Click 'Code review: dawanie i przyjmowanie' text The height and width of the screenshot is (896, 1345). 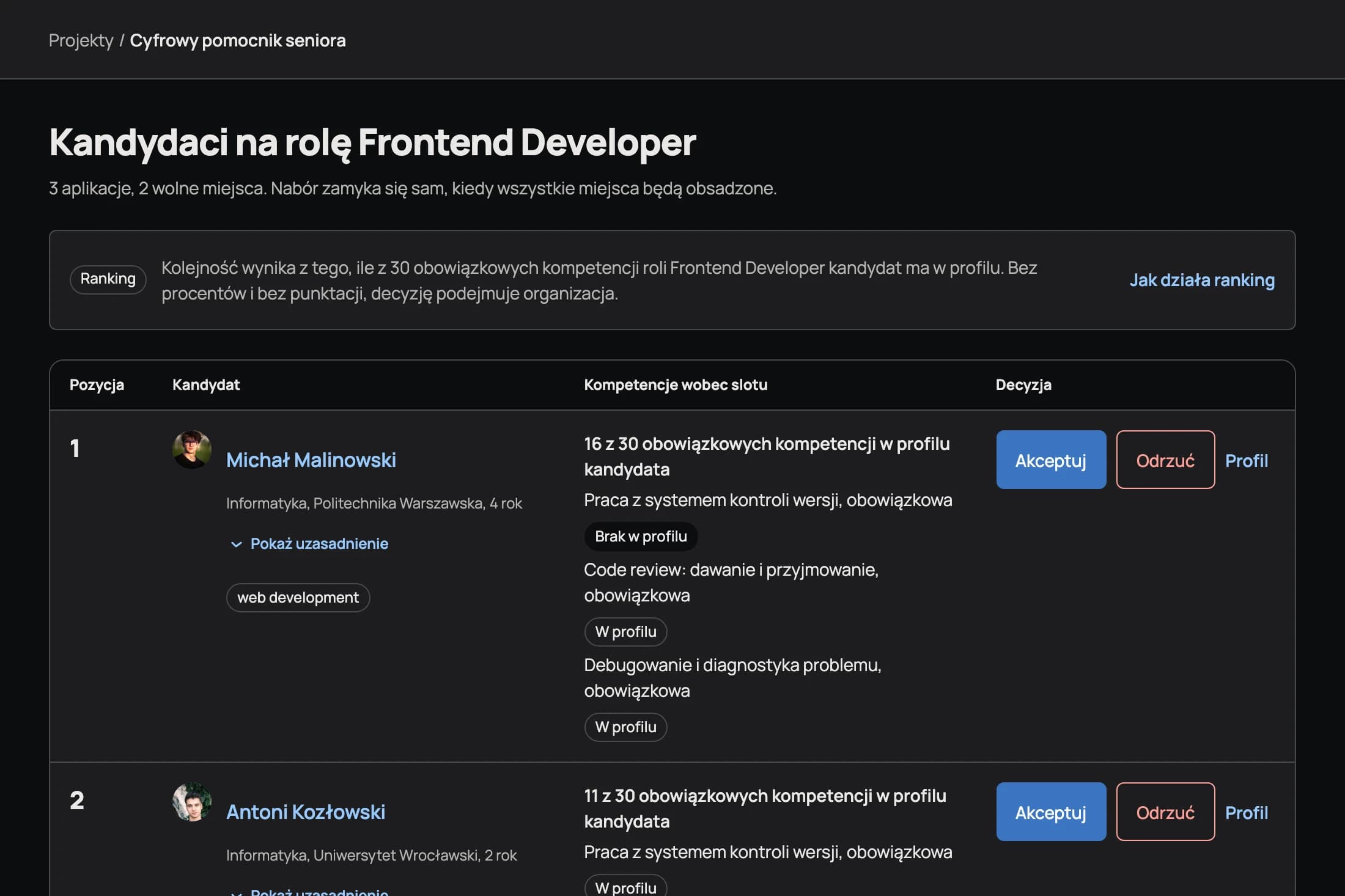(x=731, y=570)
